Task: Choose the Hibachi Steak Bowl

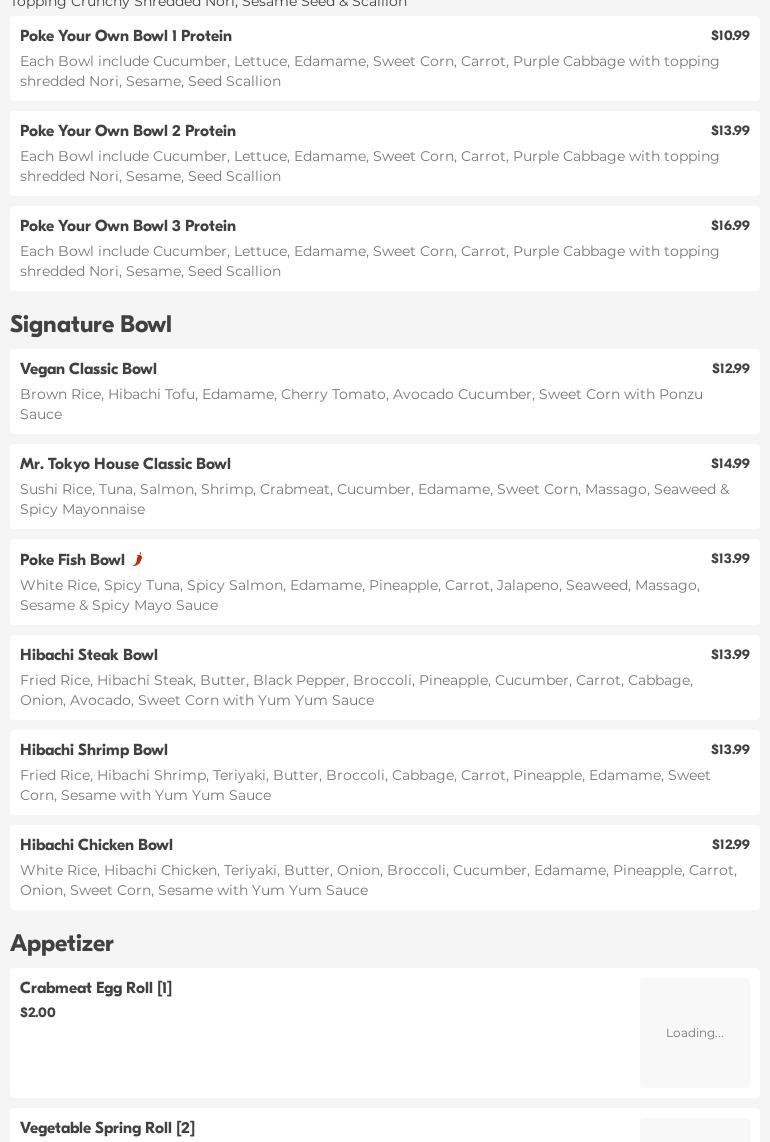Action: point(89,655)
